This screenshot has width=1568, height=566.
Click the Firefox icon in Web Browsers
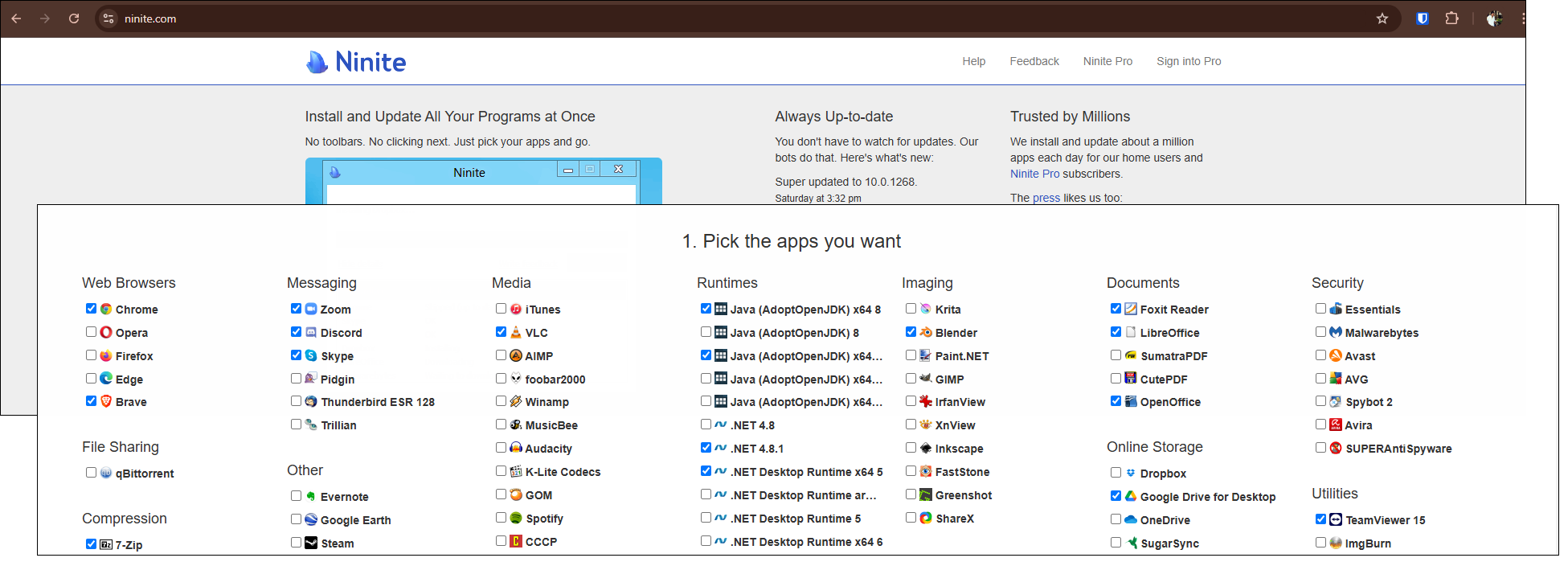pos(106,355)
